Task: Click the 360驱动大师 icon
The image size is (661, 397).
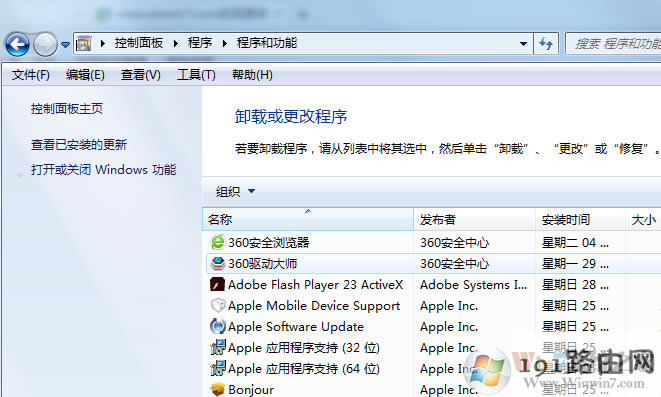Action: (x=218, y=263)
